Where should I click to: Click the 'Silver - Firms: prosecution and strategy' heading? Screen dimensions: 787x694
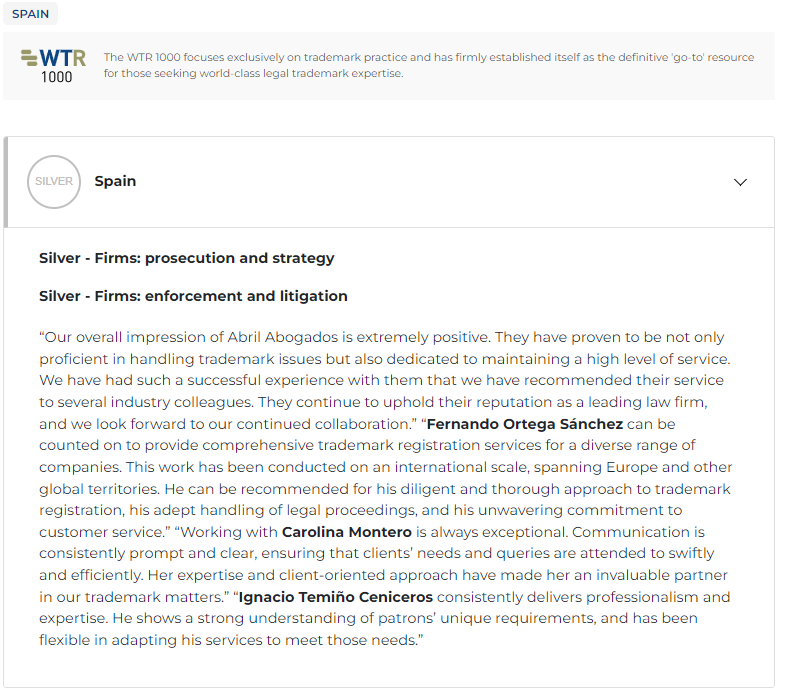click(187, 258)
